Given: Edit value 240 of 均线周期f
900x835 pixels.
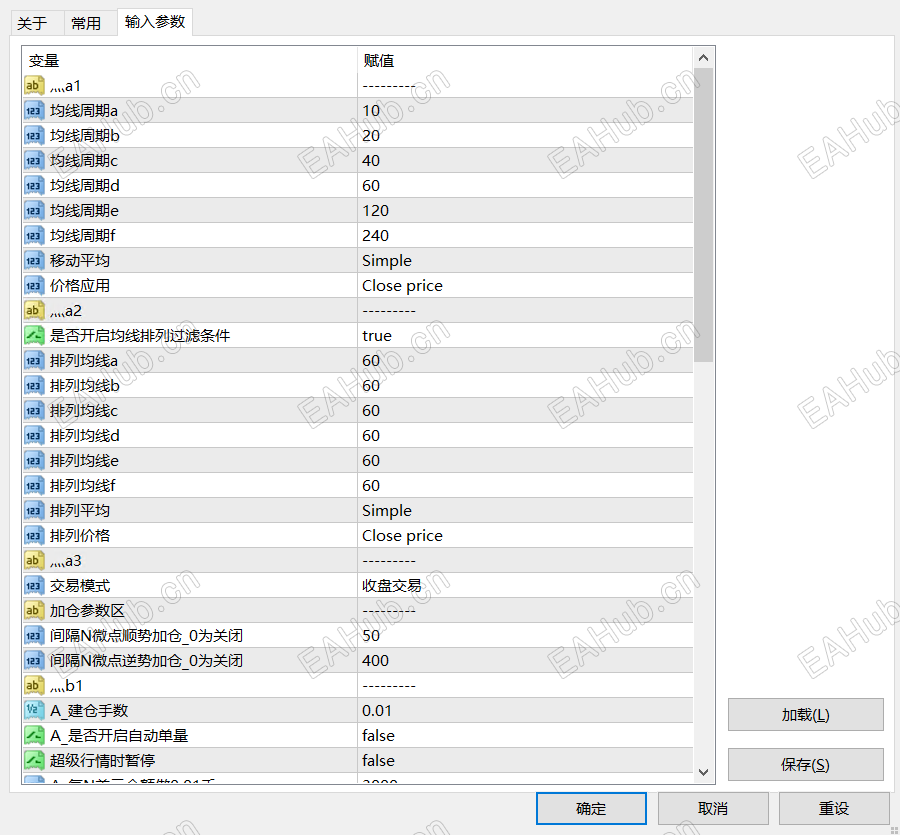Looking at the screenshot, I should pos(525,236).
